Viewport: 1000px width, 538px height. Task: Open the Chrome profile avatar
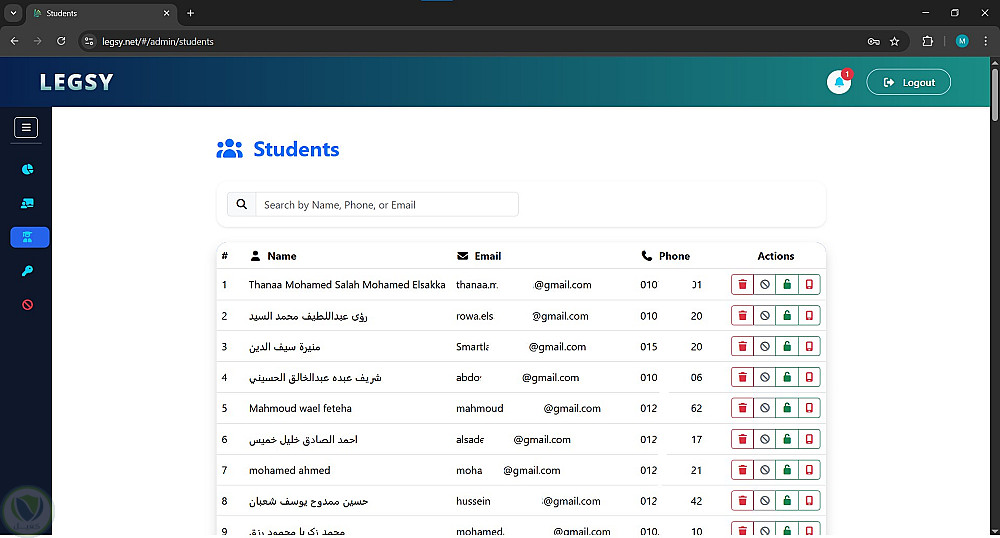click(x=962, y=41)
